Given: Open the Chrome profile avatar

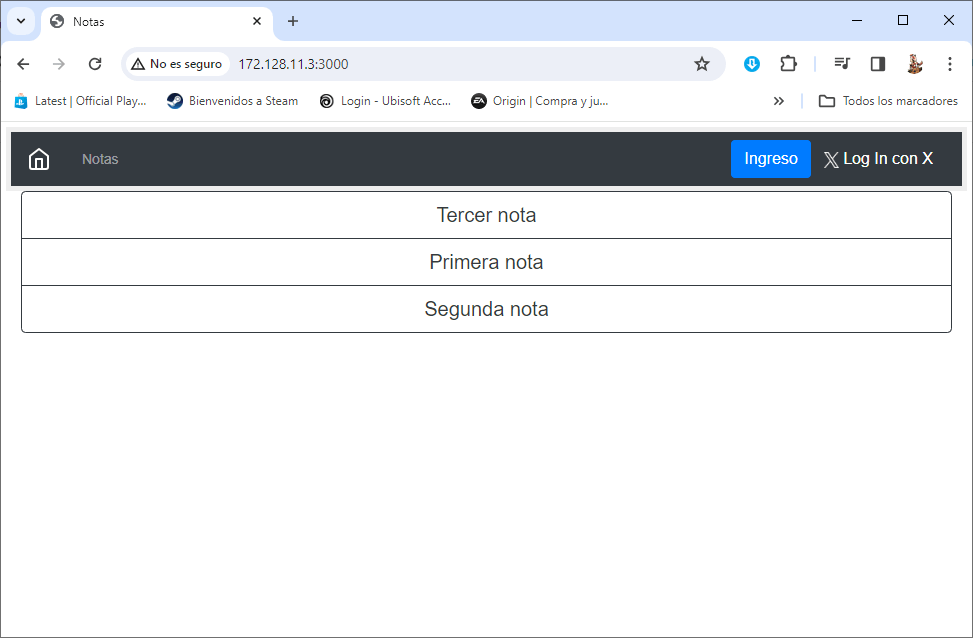Looking at the screenshot, I should click(914, 64).
